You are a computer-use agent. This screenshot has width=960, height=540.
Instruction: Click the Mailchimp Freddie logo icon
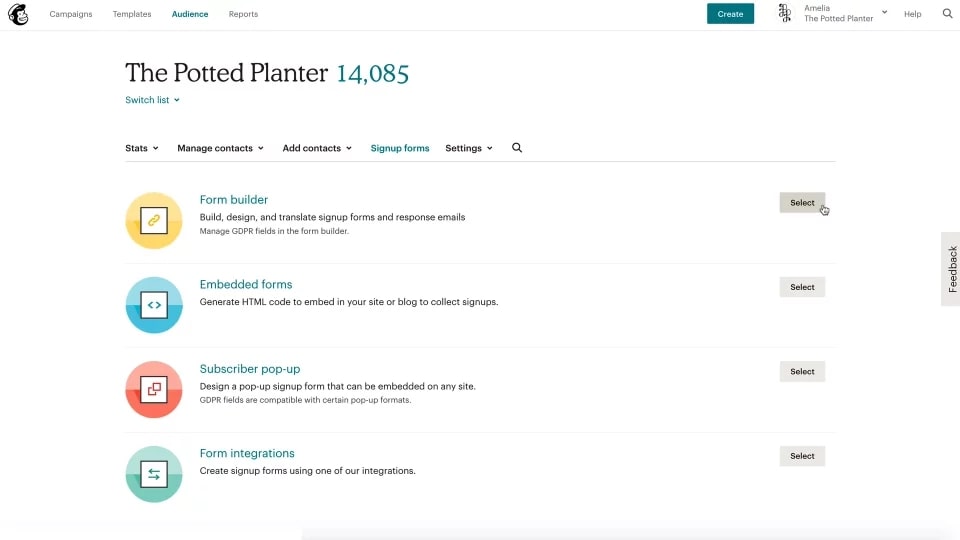18,14
